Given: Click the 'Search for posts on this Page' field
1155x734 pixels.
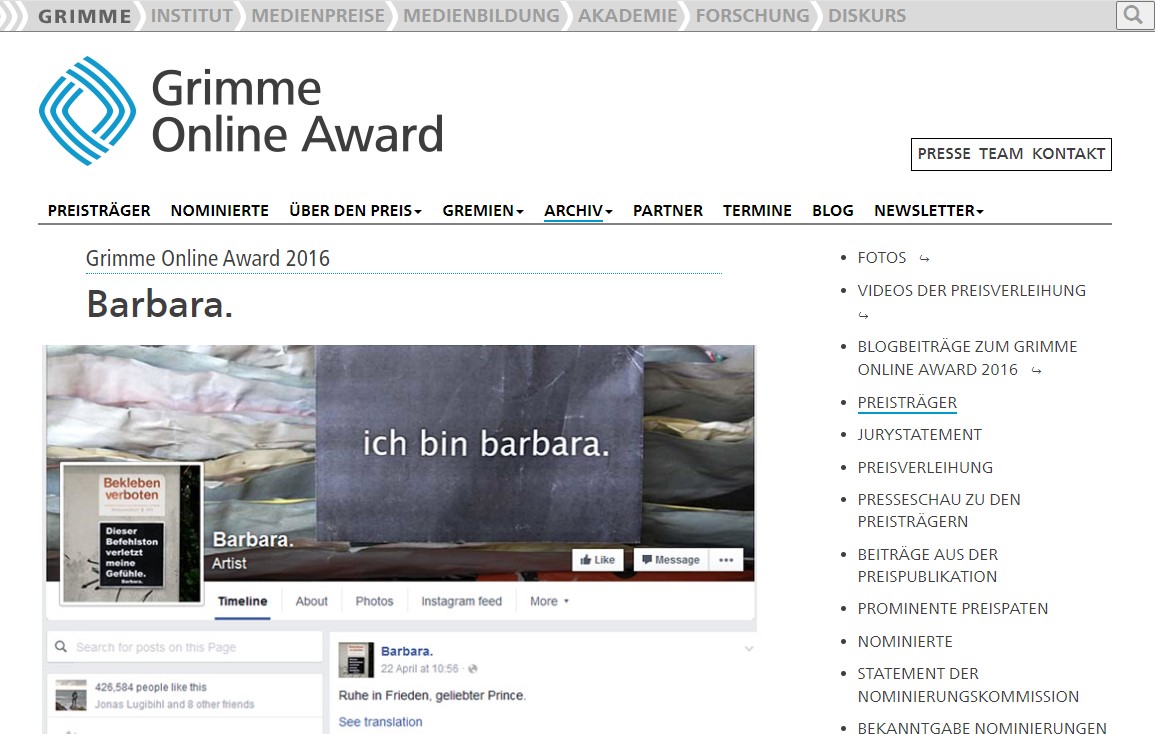Looking at the screenshot, I should [185, 647].
